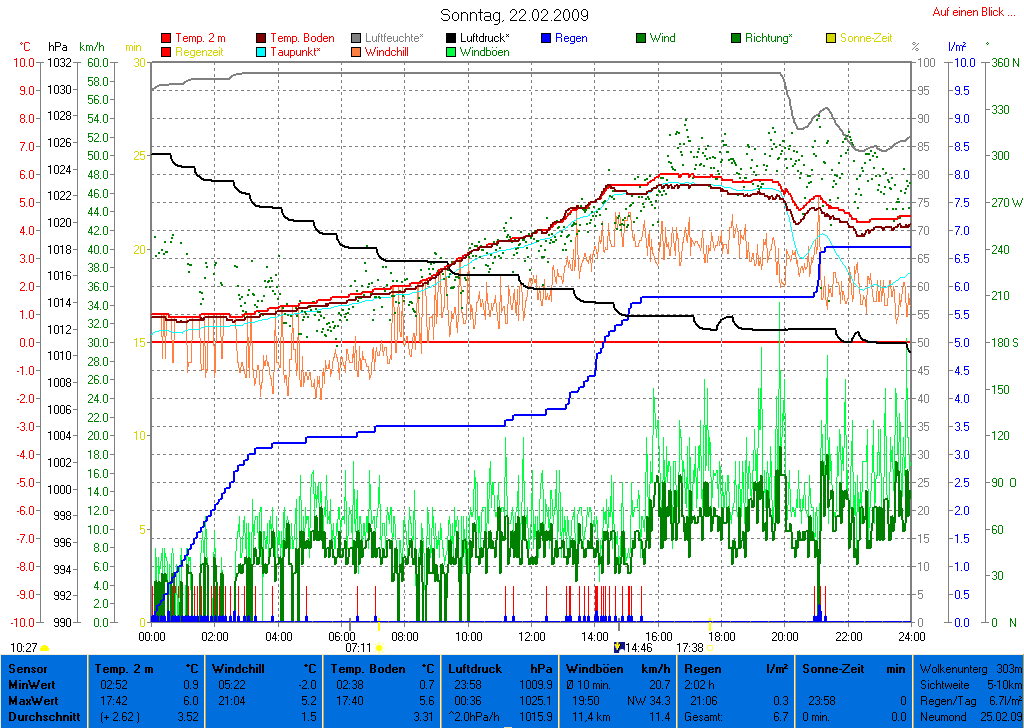1024x728 pixels.
Task: Click the red swatch beside Temp. 2 m
Action: (166, 38)
